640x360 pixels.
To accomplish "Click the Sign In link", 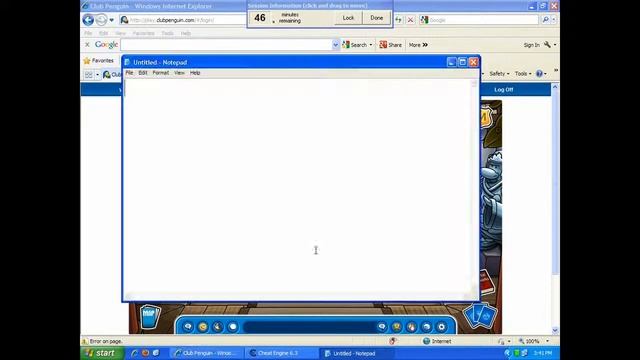I will click(531, 45).
